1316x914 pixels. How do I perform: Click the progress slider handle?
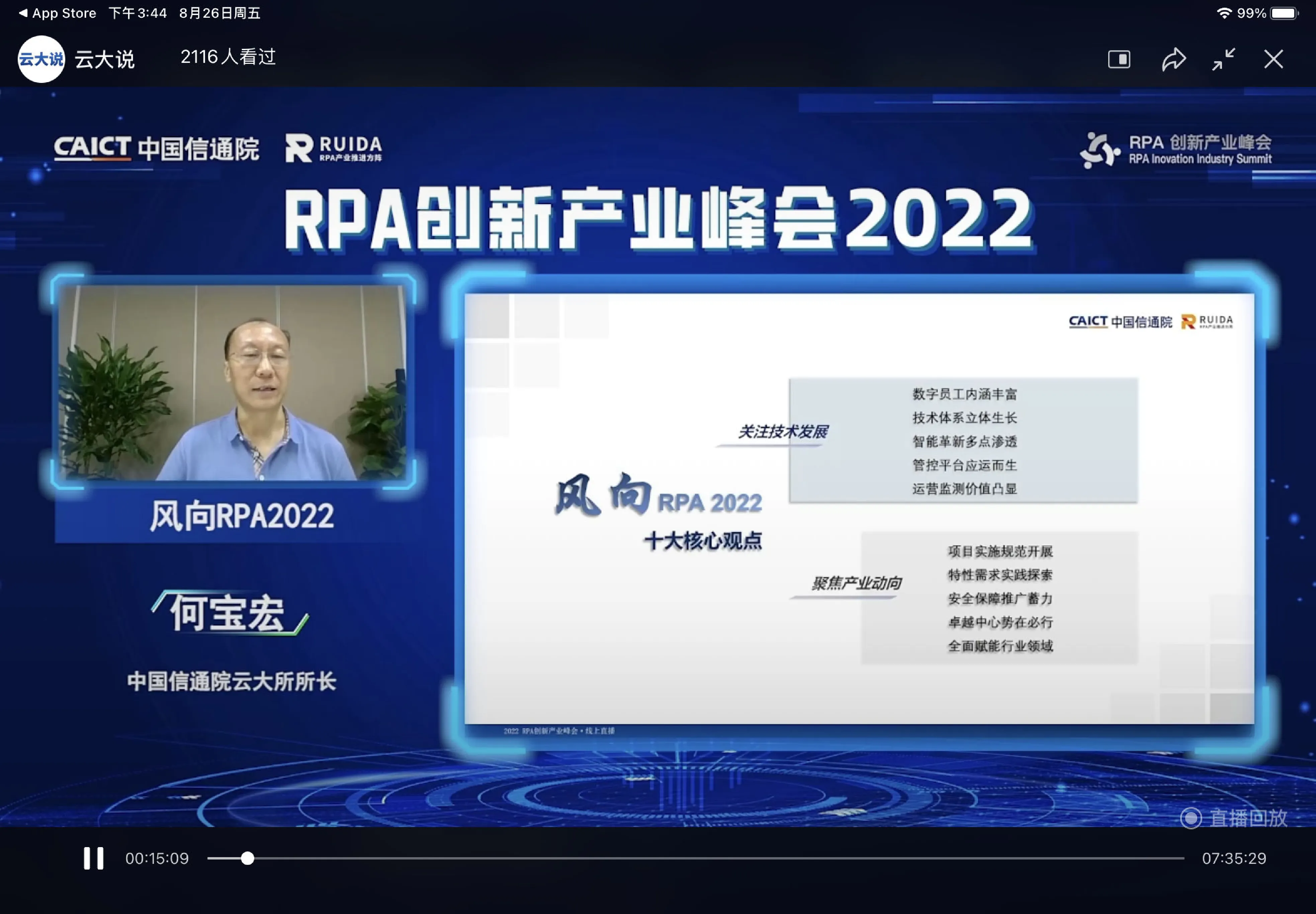(247, 858)
